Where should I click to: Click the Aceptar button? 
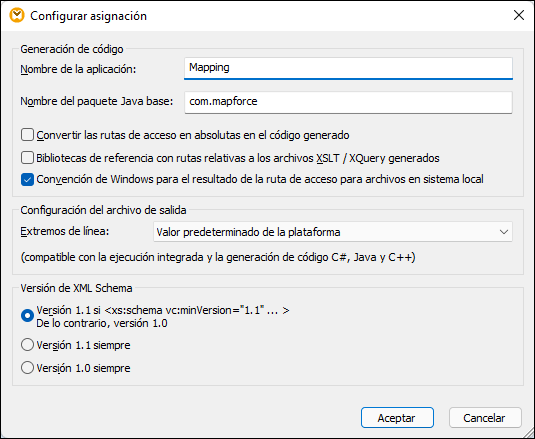point(397,418)
